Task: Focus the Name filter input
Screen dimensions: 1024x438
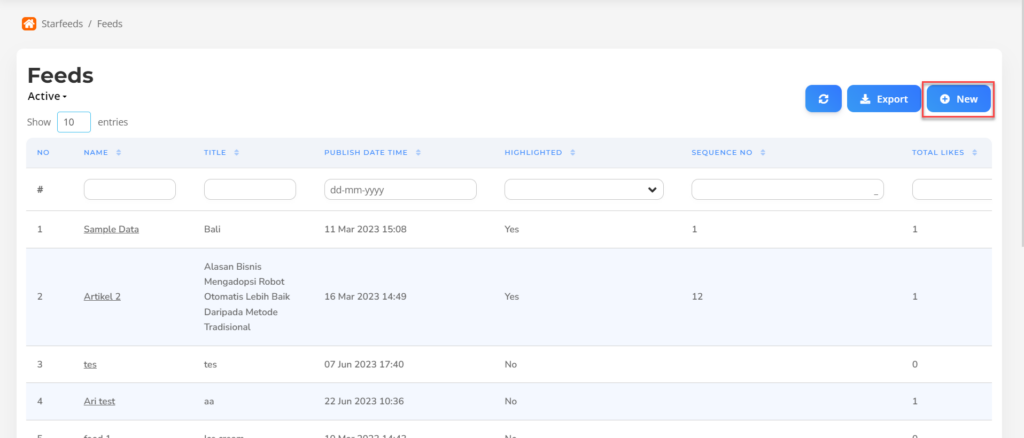Action: coord(129,189)
